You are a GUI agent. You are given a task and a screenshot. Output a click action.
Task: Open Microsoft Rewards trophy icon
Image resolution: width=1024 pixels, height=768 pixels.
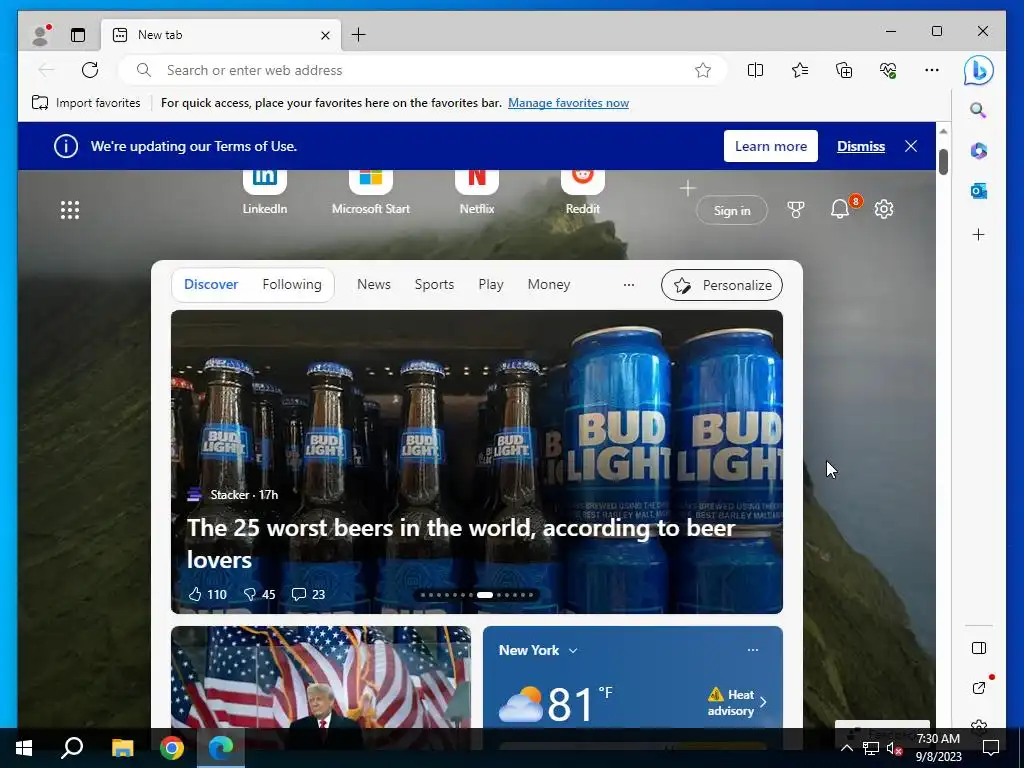point(795,210)
